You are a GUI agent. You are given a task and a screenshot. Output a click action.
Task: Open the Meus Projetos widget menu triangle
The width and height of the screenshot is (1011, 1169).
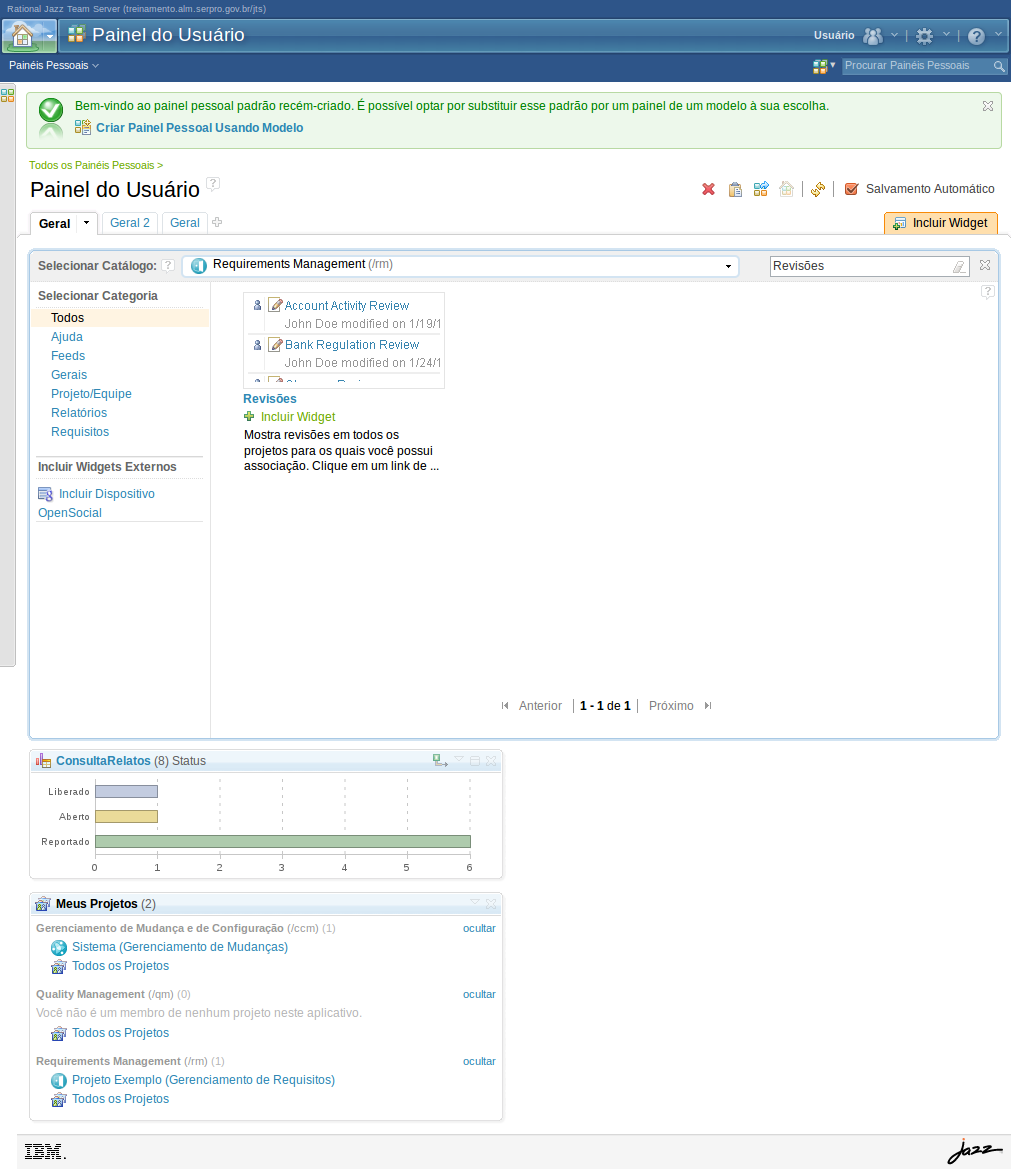475,902
